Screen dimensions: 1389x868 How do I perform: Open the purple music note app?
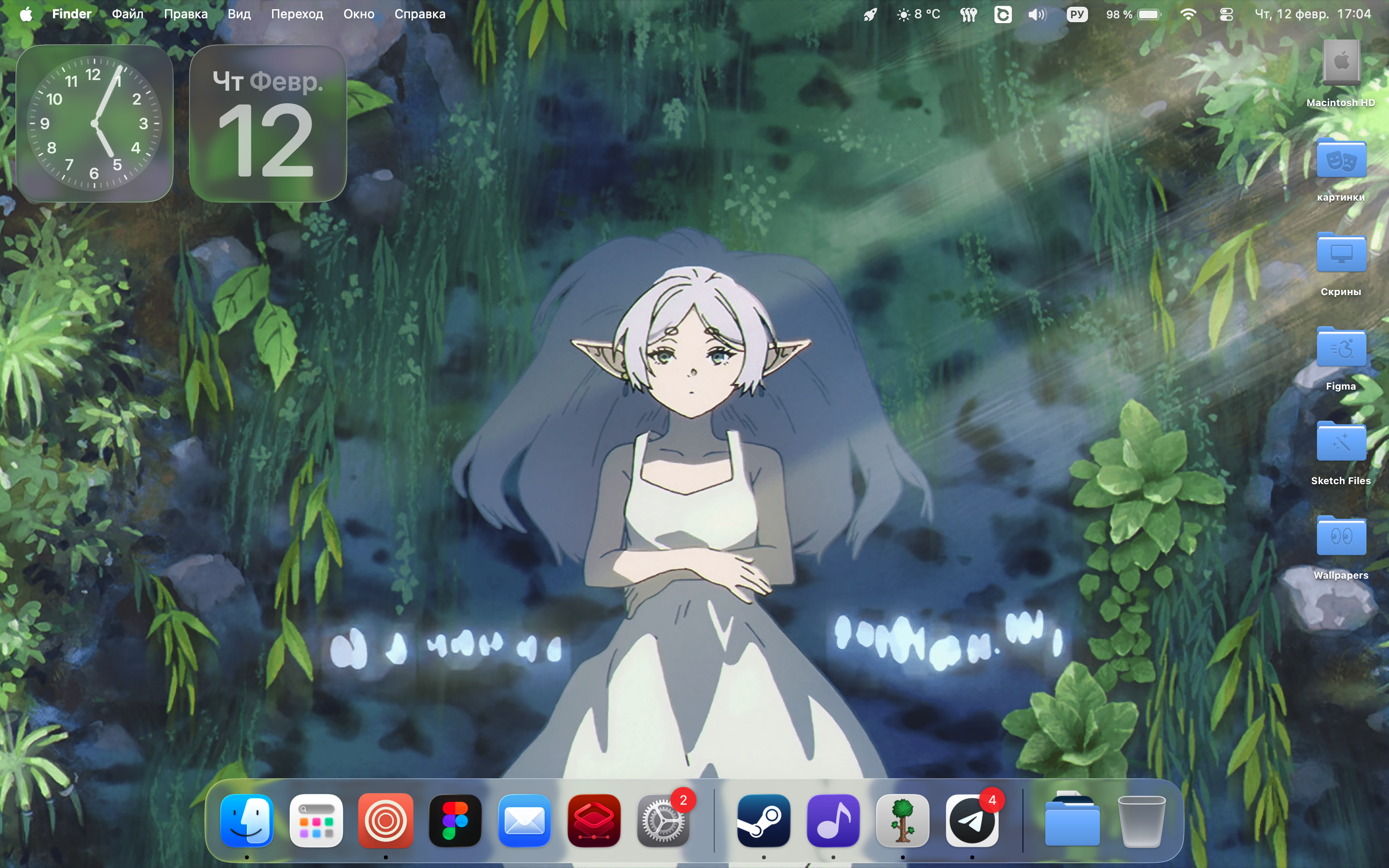click(833, 821)
